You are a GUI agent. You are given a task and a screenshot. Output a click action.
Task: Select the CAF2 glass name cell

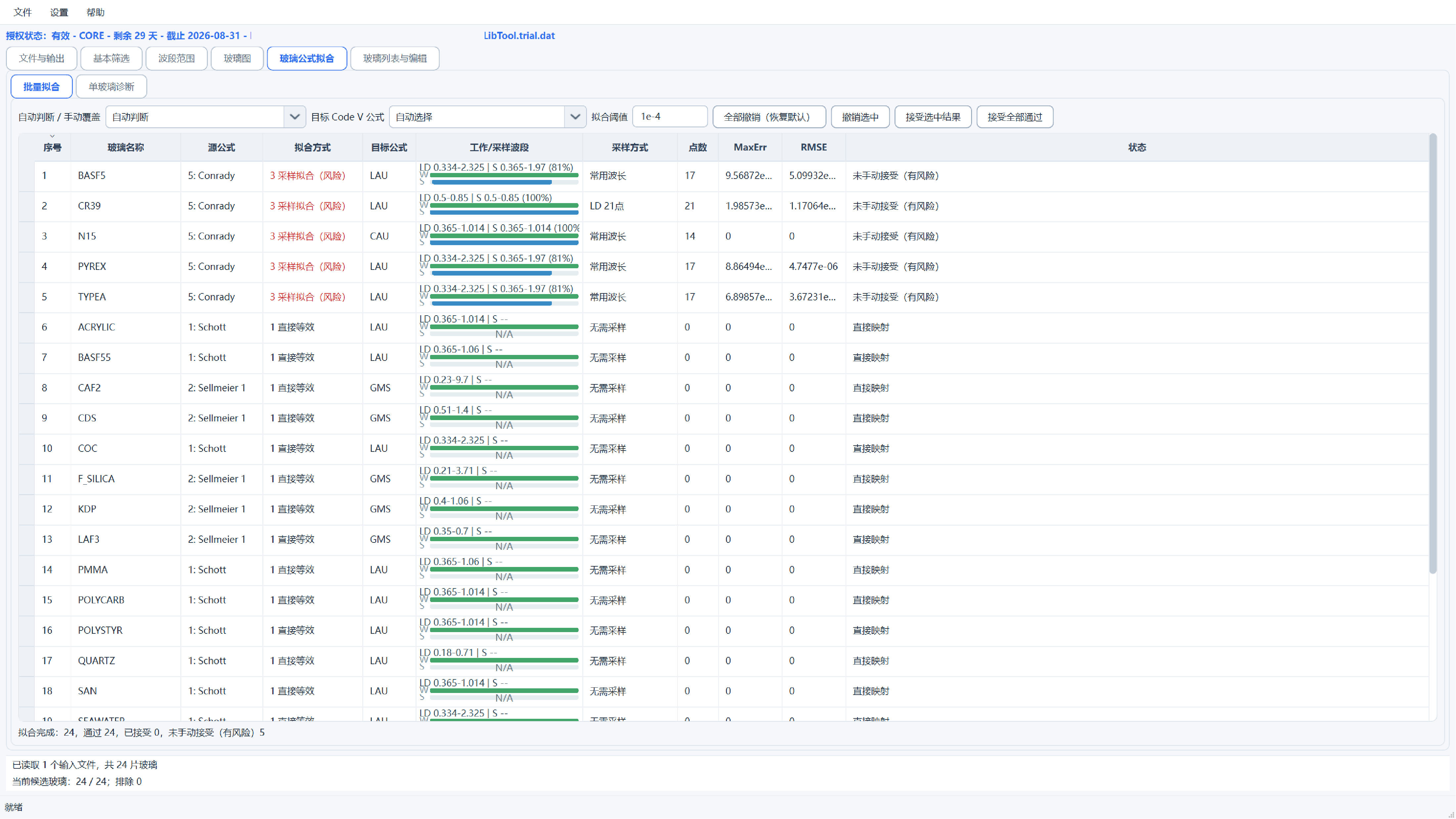[125, 388]
